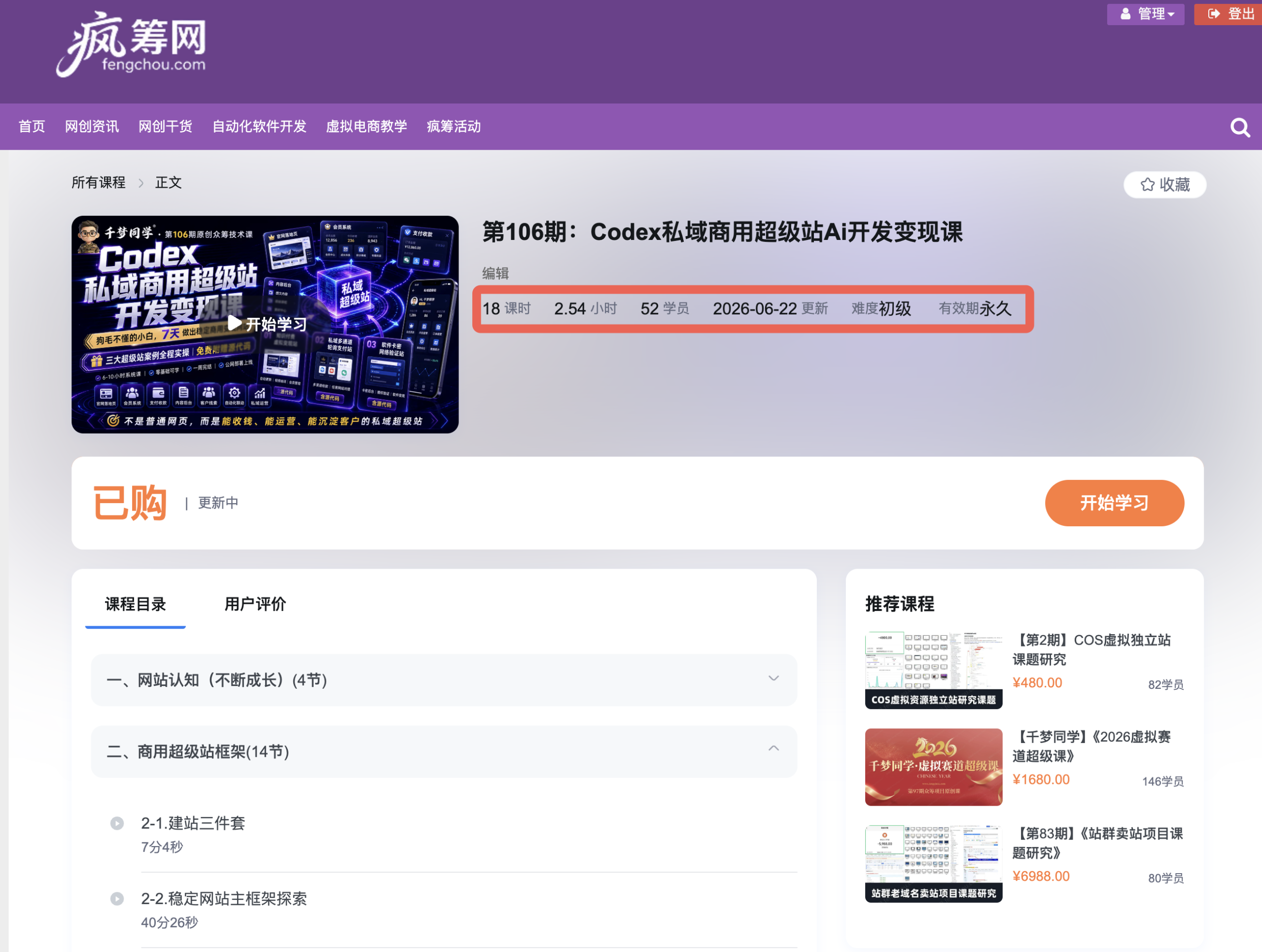Open lesson 2-2.稳定网站主框架探索
The image size is (1262, 952).
coord(224,899)
